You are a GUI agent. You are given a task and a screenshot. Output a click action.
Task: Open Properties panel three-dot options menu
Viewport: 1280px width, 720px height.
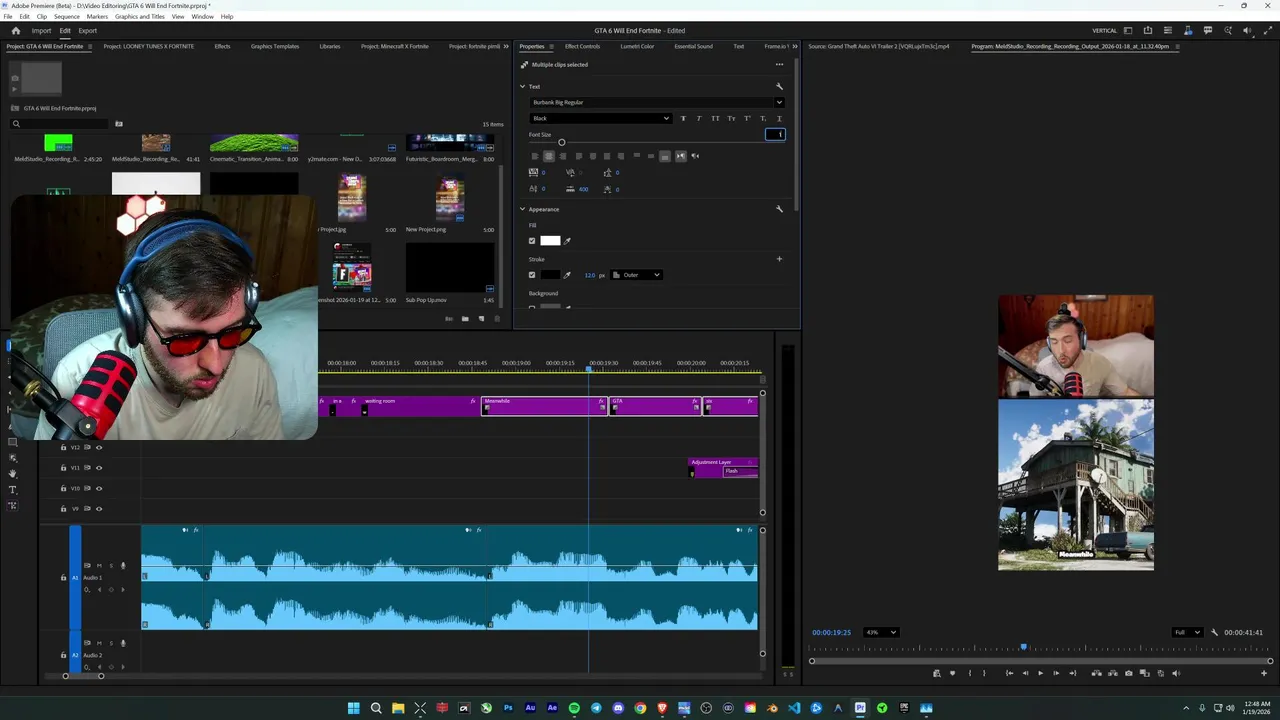tap(779, 65)
